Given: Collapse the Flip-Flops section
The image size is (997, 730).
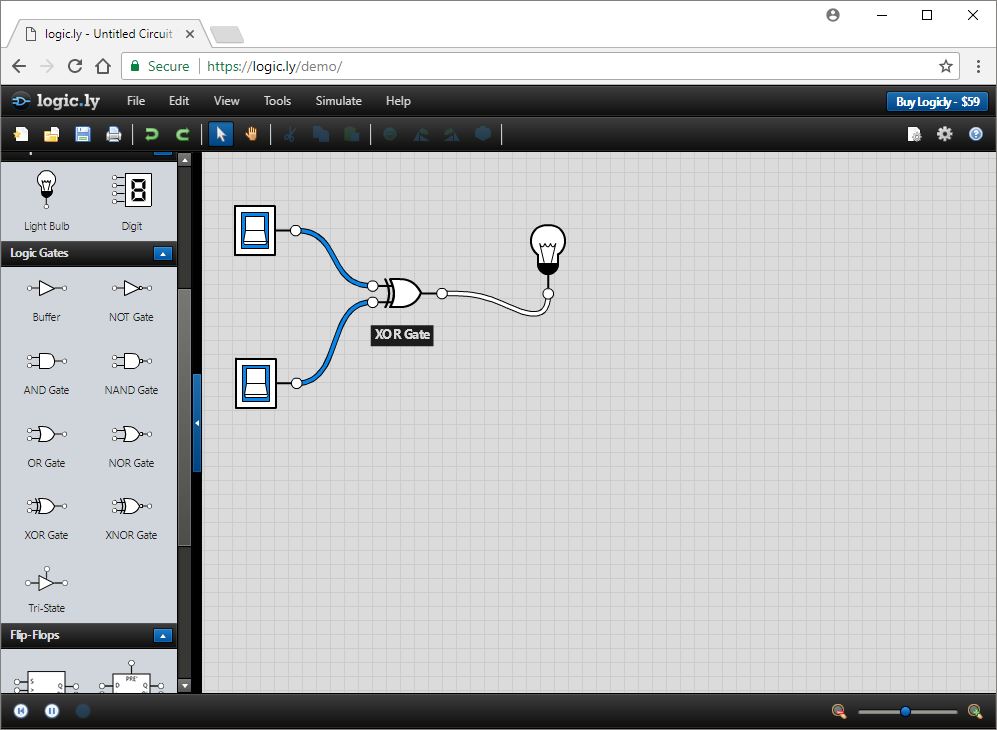Looking at the screenshot, I should [x=163, y=636].
